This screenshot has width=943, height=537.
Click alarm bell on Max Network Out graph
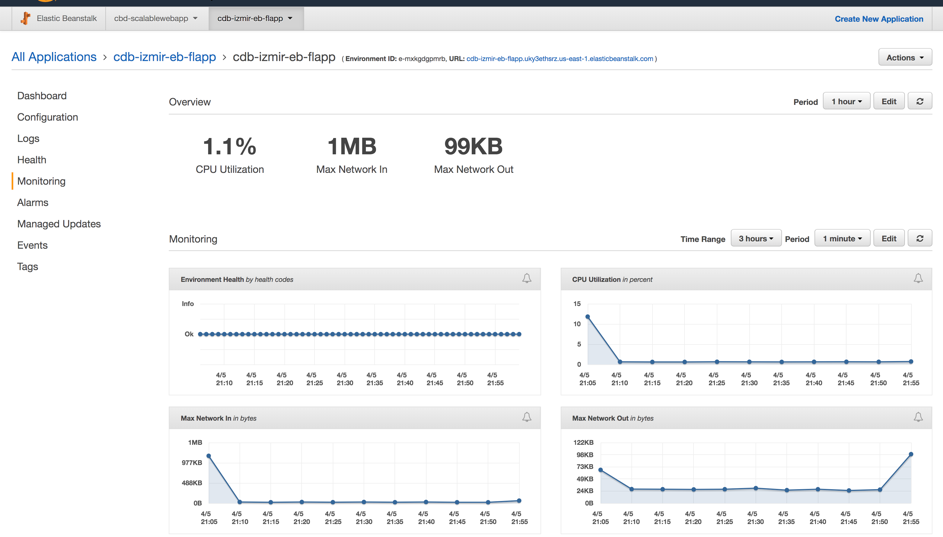tap(918, 417)
